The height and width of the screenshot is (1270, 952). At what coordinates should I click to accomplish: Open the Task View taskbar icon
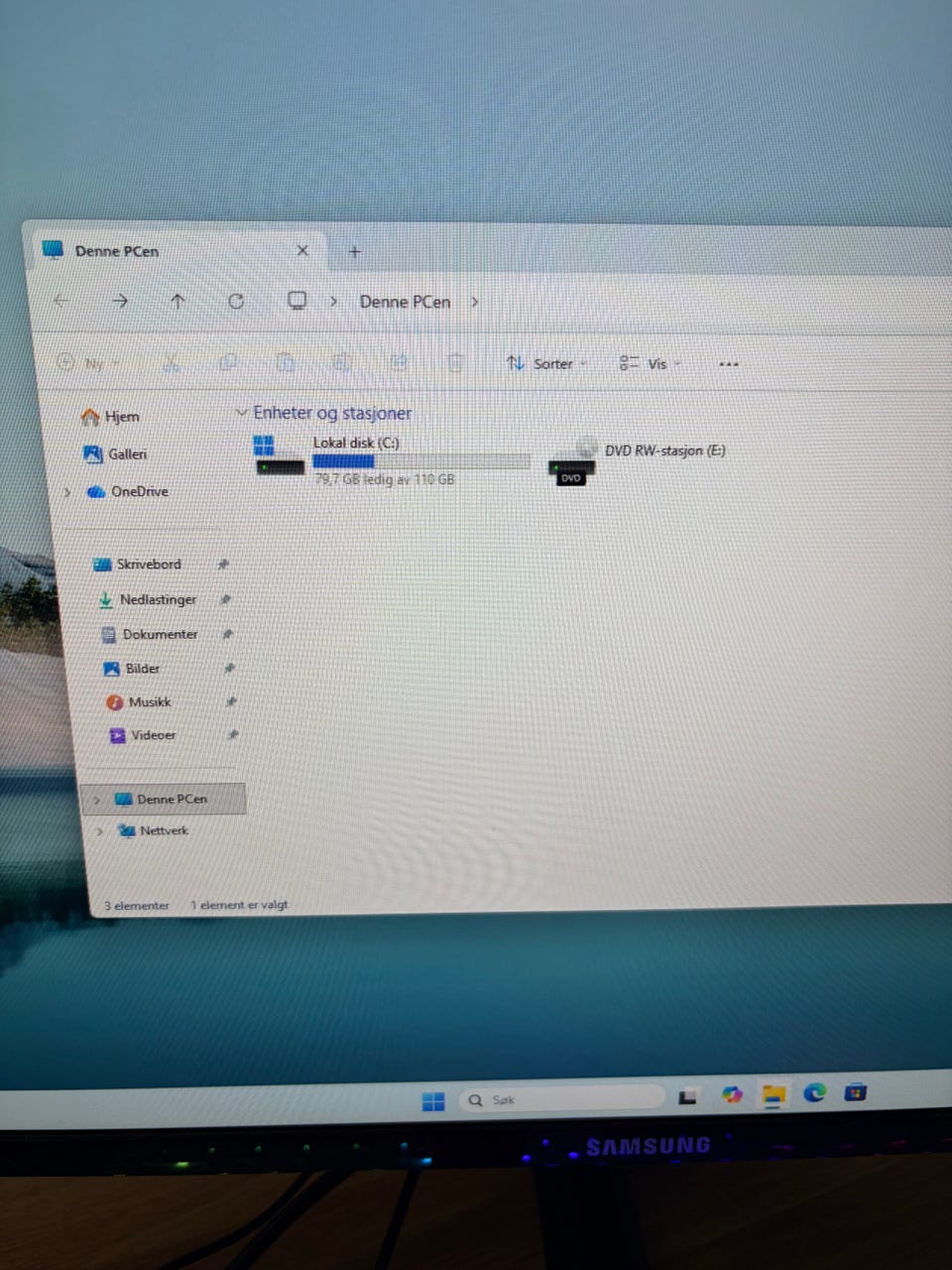[687, 1096]
